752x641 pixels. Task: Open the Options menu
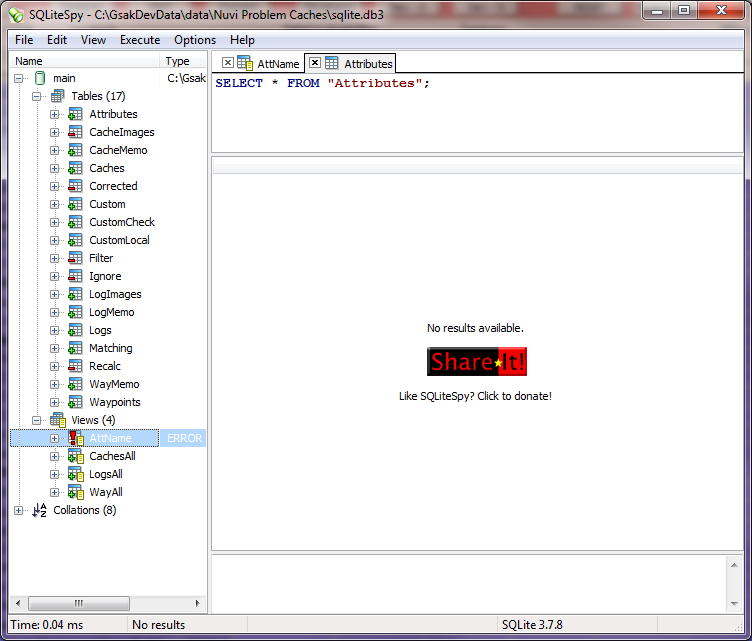click(195, 40)
